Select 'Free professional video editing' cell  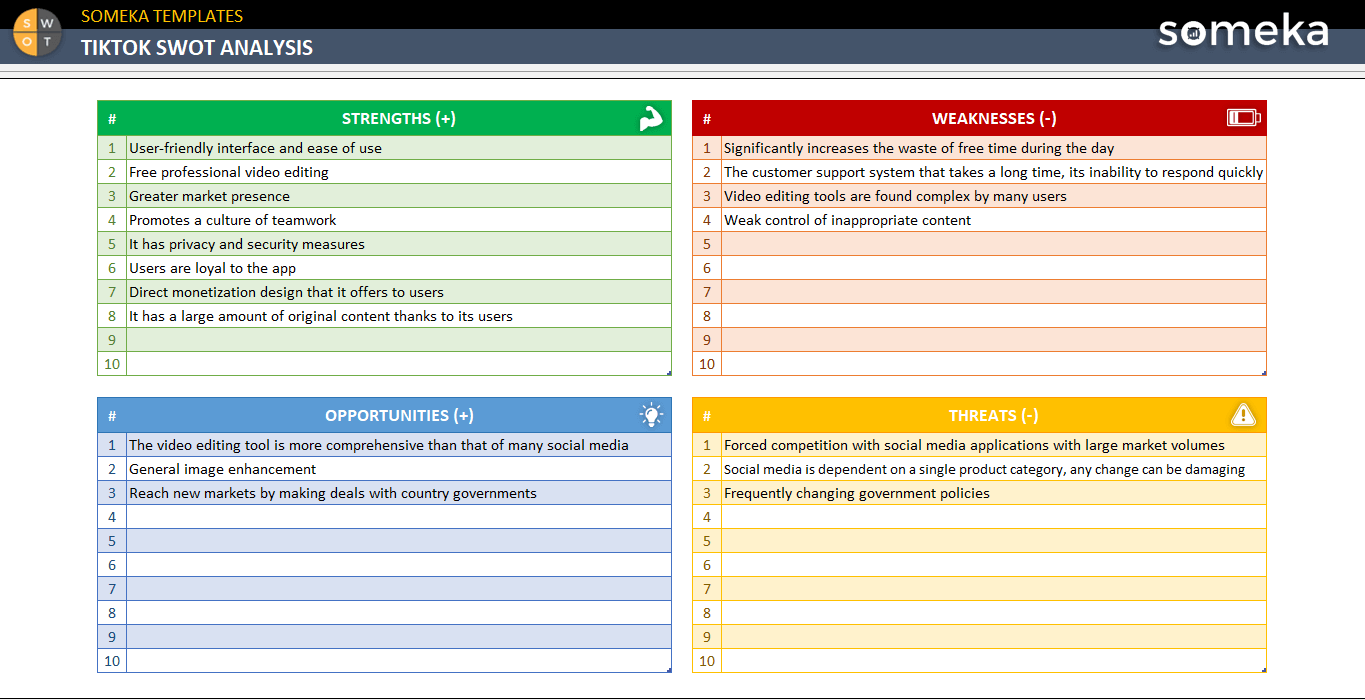399,172
